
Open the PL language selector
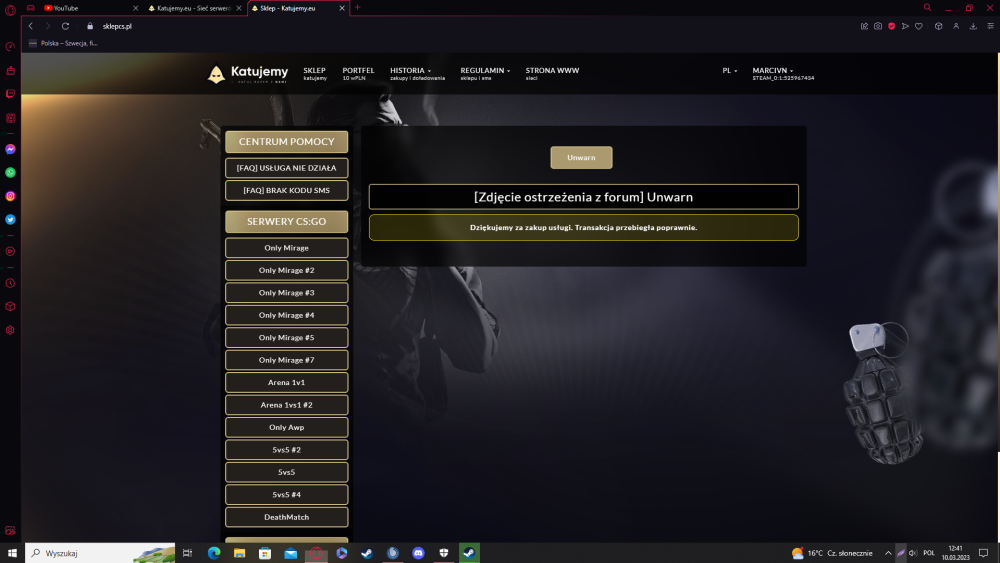tap(730, 71)
